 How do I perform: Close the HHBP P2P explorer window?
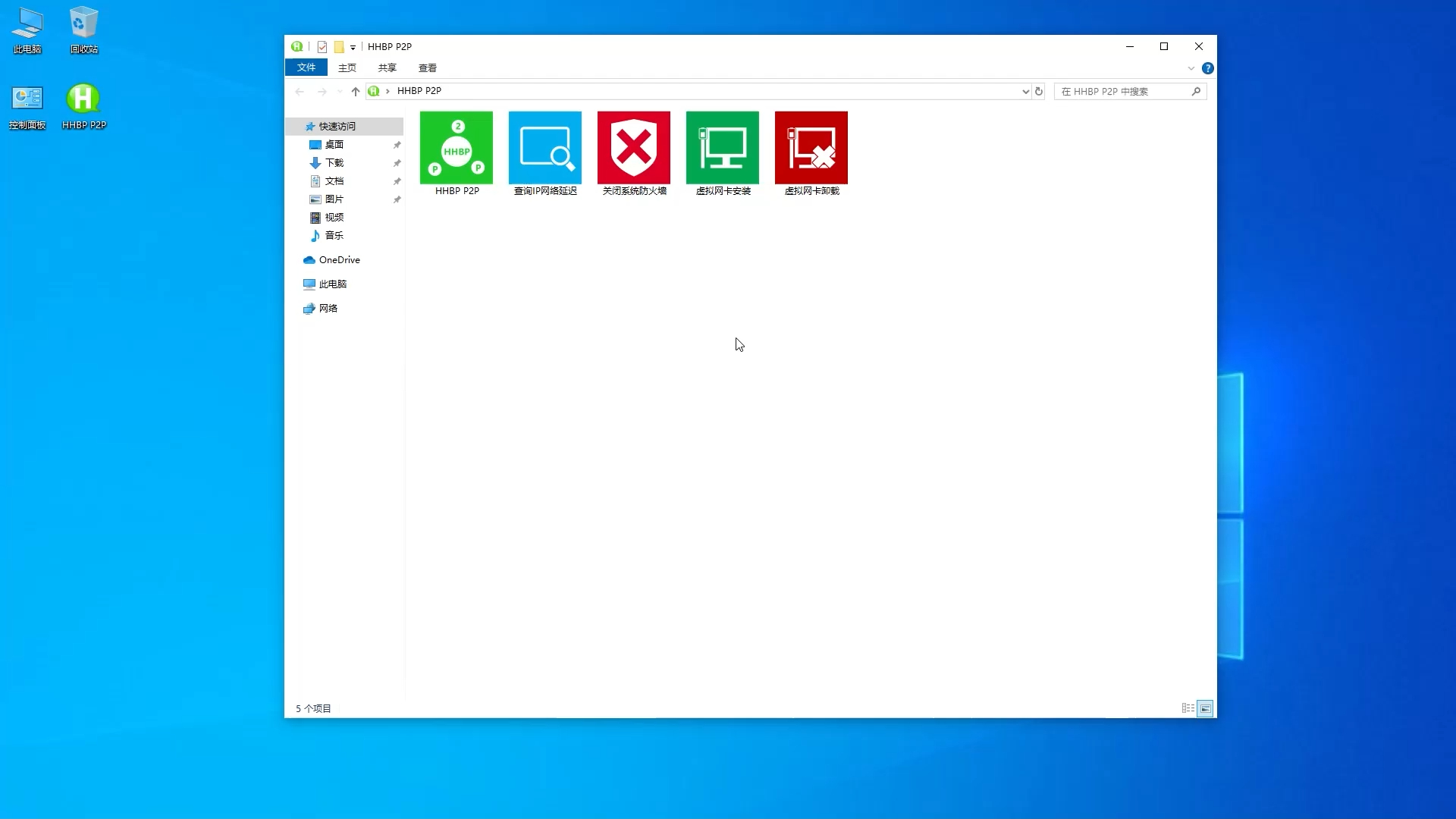(x=1199, y=47)
